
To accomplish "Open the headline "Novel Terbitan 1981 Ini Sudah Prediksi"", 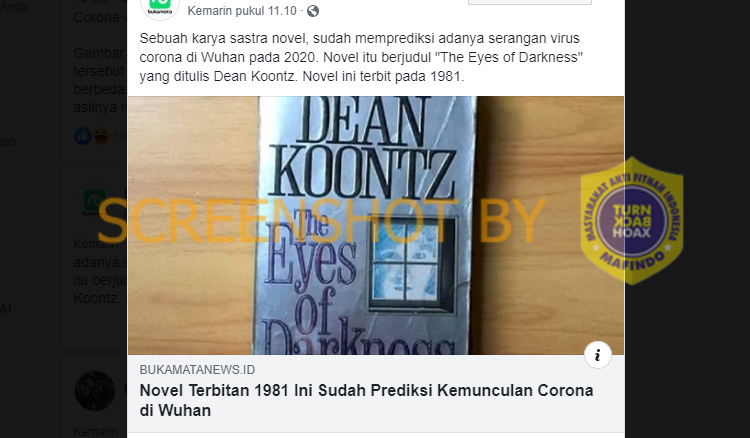I will coord(366,400).
